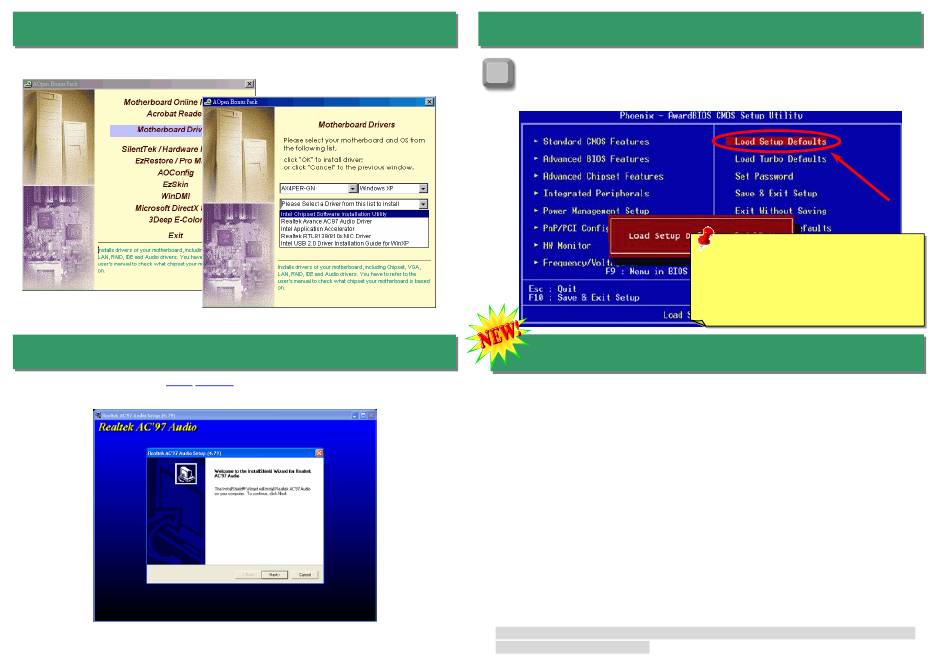Select Load Setup Defaults in BIOS
This screenshot has height=659, width=950.
[780, 142]
